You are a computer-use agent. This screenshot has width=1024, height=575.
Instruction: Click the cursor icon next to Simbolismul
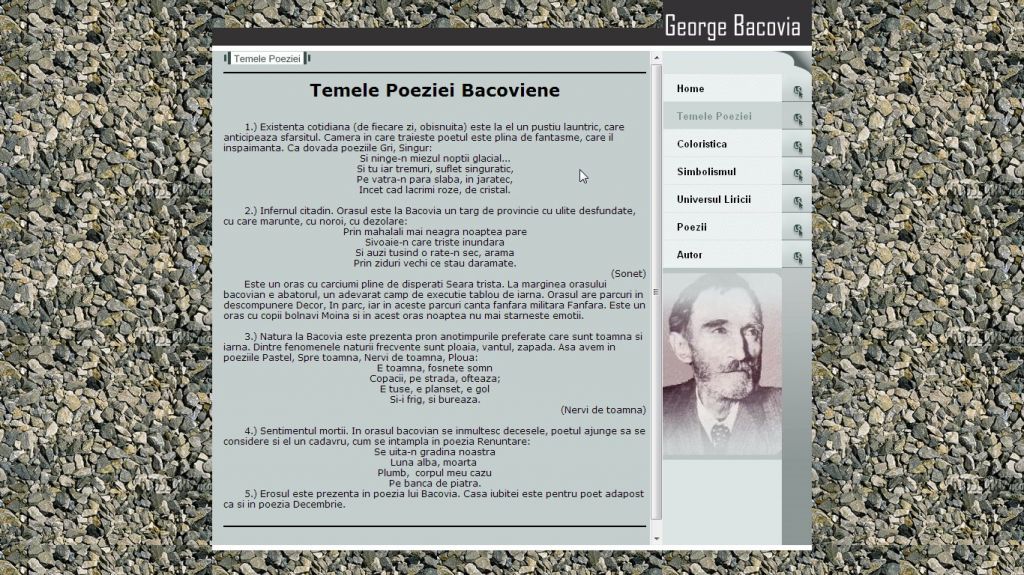coord(798,175)
